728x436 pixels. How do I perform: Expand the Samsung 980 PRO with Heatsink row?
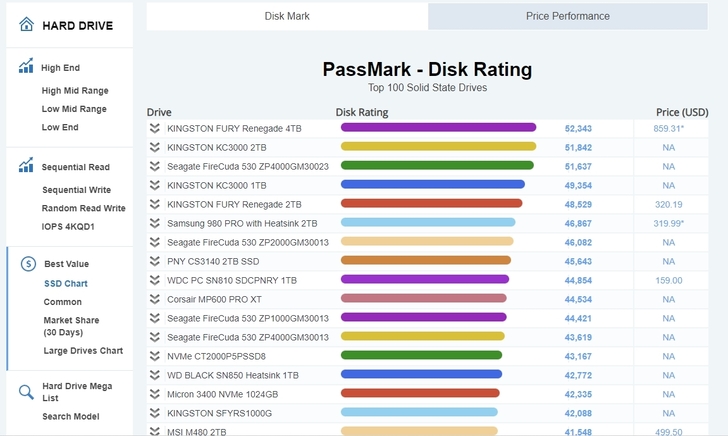click(x=155, y=223)
